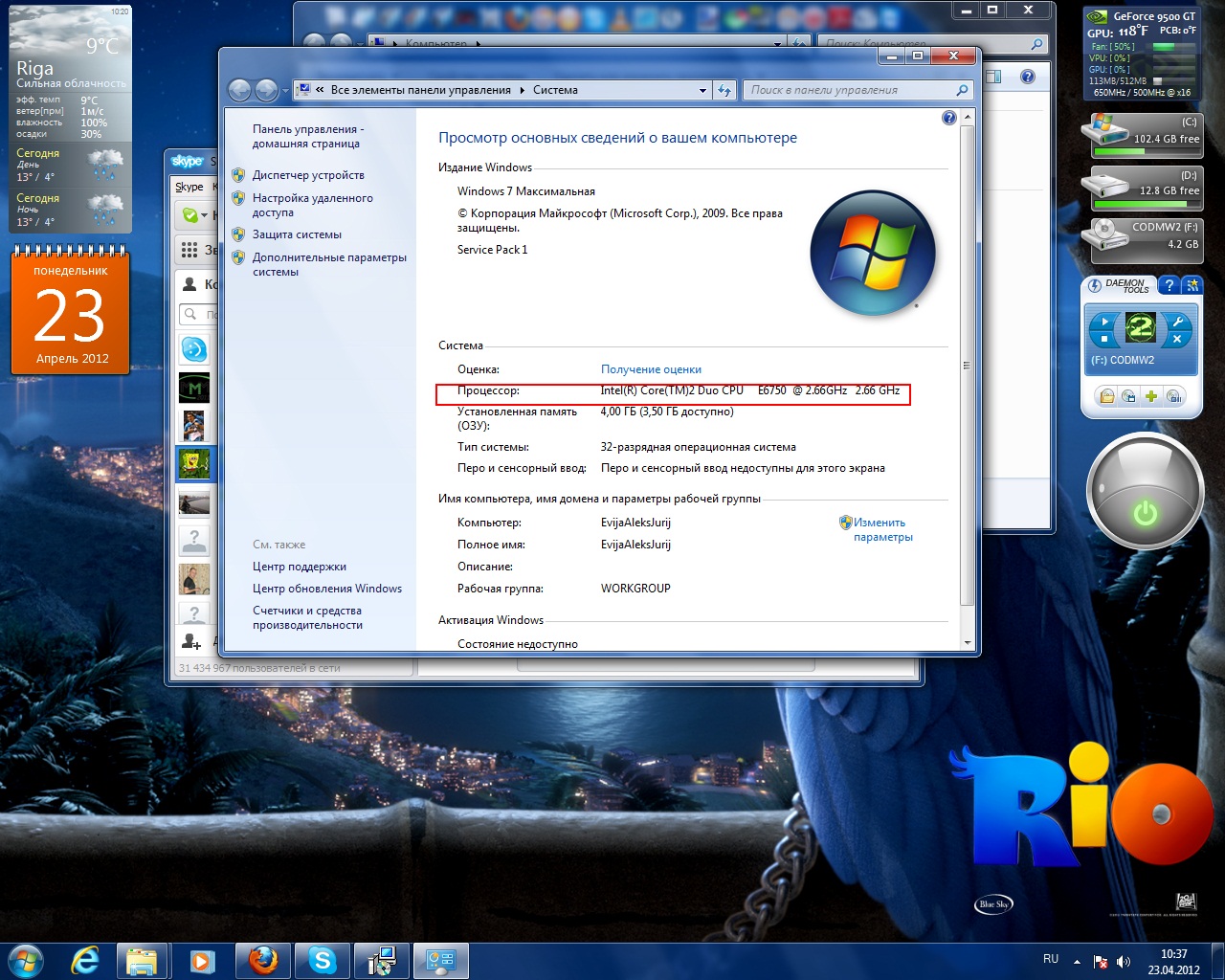Click the 'Получение оценки' rating link
Screen dimensions: 1225x980
(651, 369)
